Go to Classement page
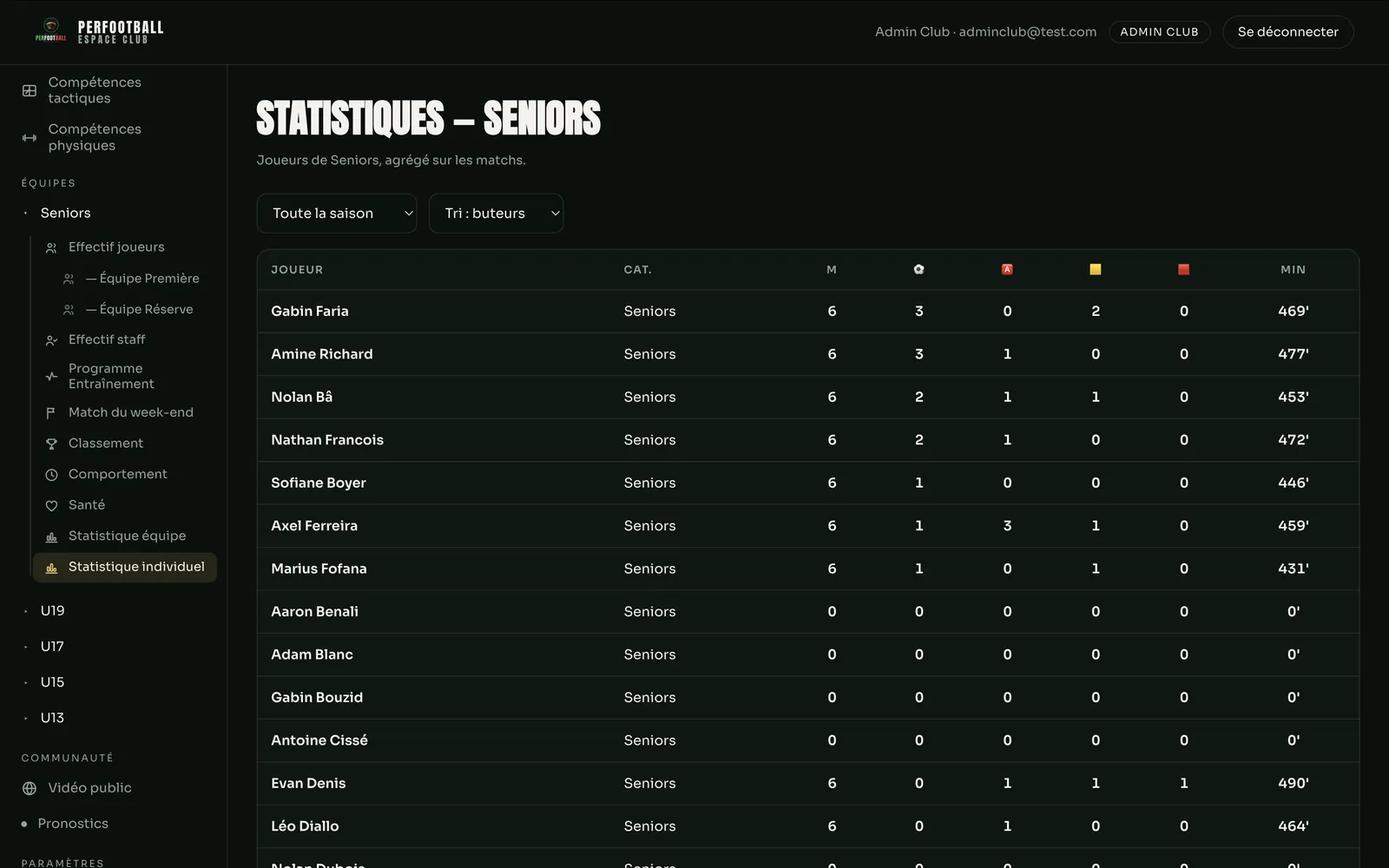 106,444
